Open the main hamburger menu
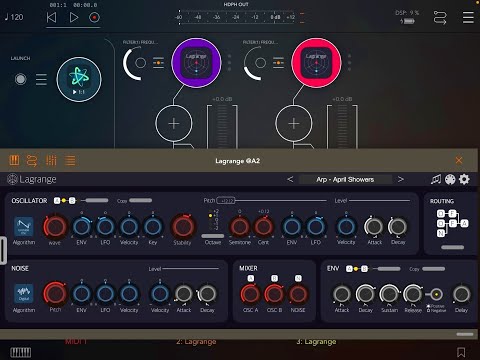 [468, 17]
